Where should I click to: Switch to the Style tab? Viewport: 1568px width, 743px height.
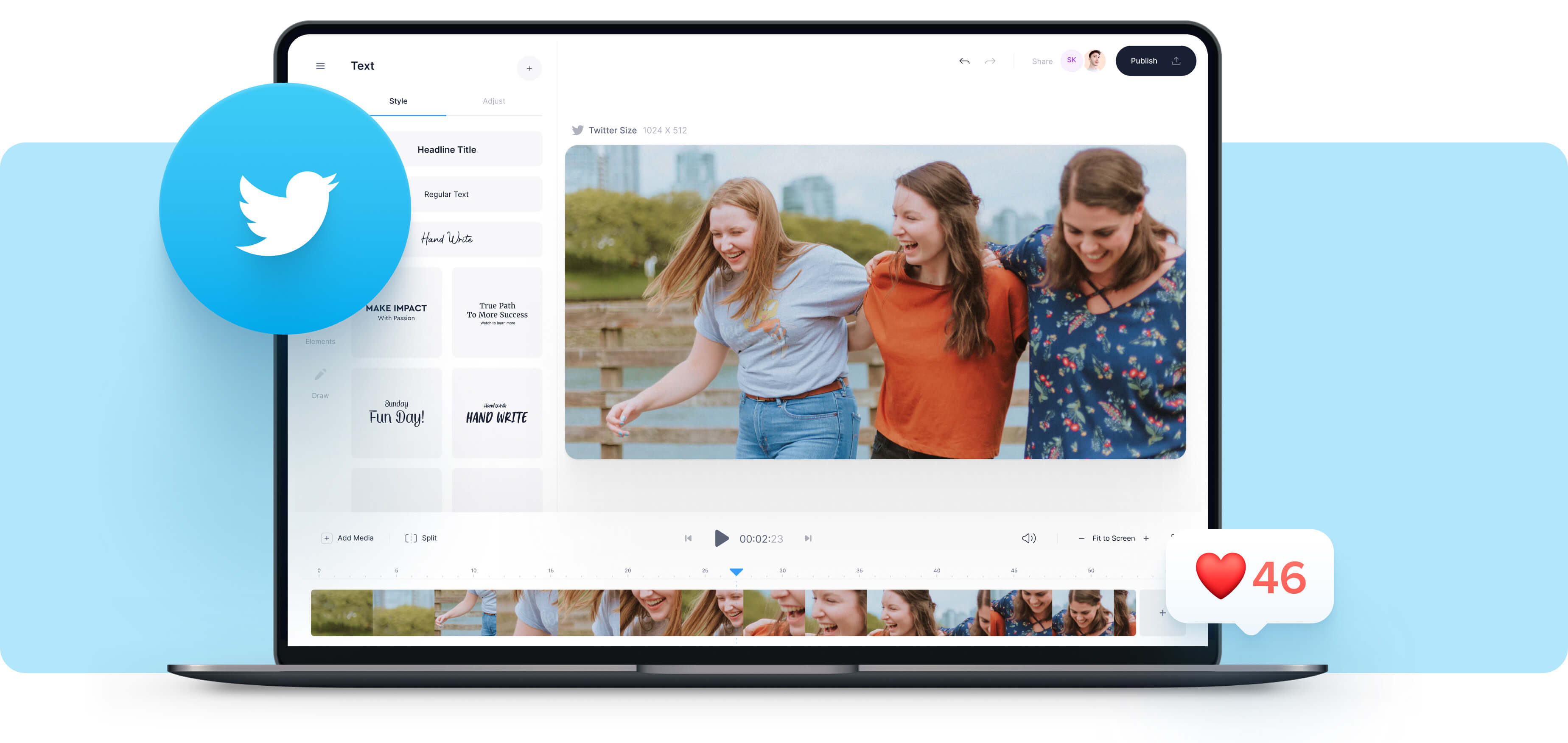coord(398,101)
